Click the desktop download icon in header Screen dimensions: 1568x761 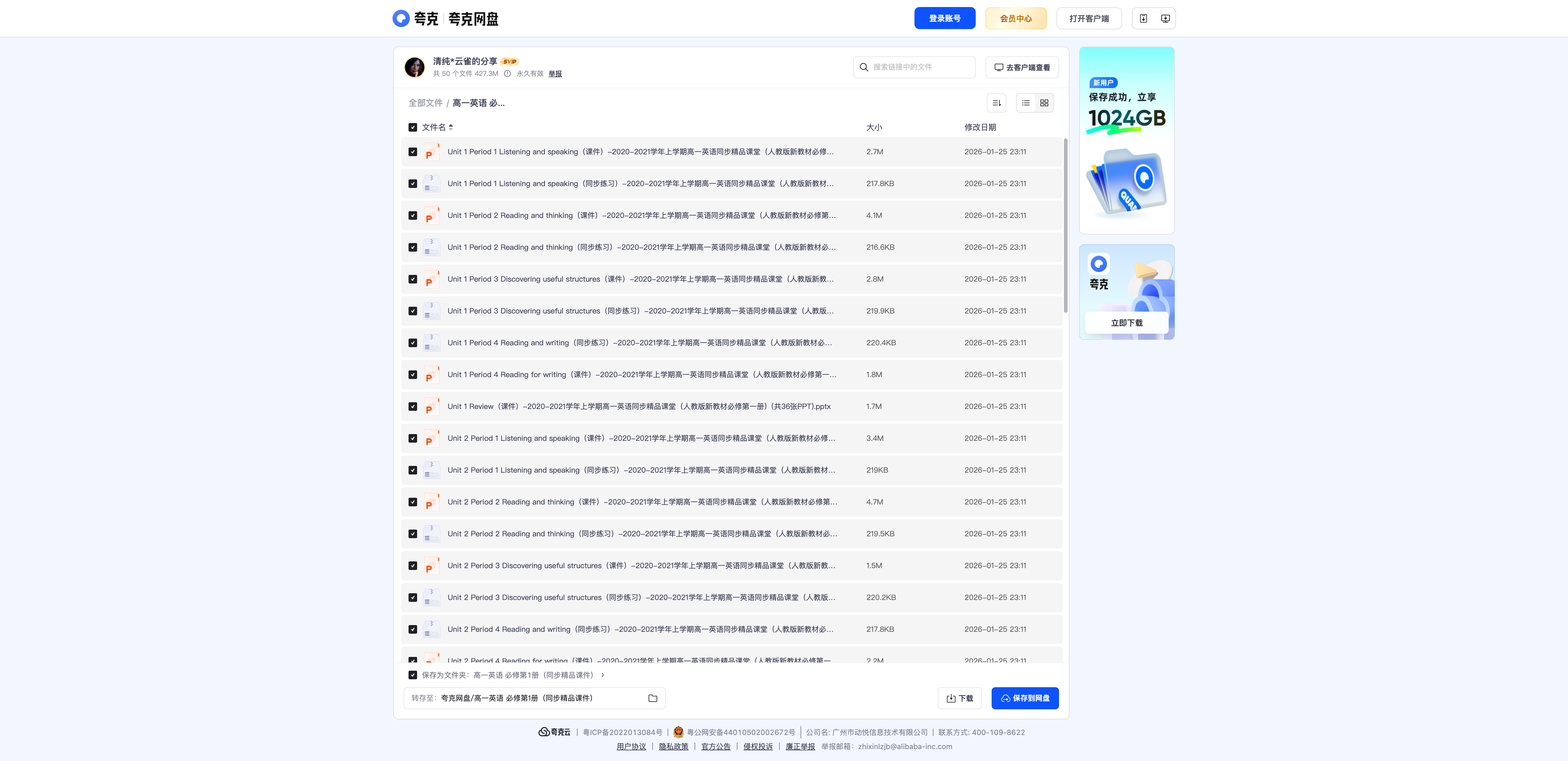1165,18
